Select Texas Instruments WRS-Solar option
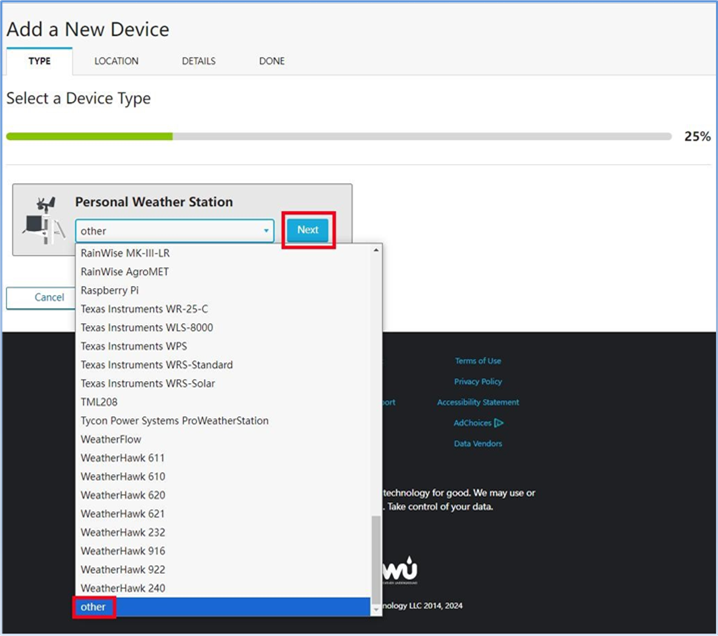This screenshot has width=718, height=636. 223,384
